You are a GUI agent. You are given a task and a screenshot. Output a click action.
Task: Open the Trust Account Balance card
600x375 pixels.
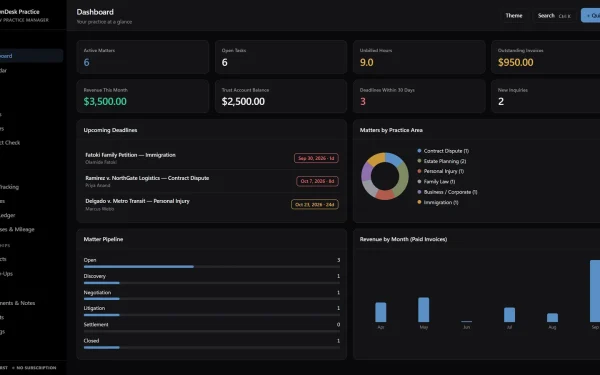(x=281, y=96)
